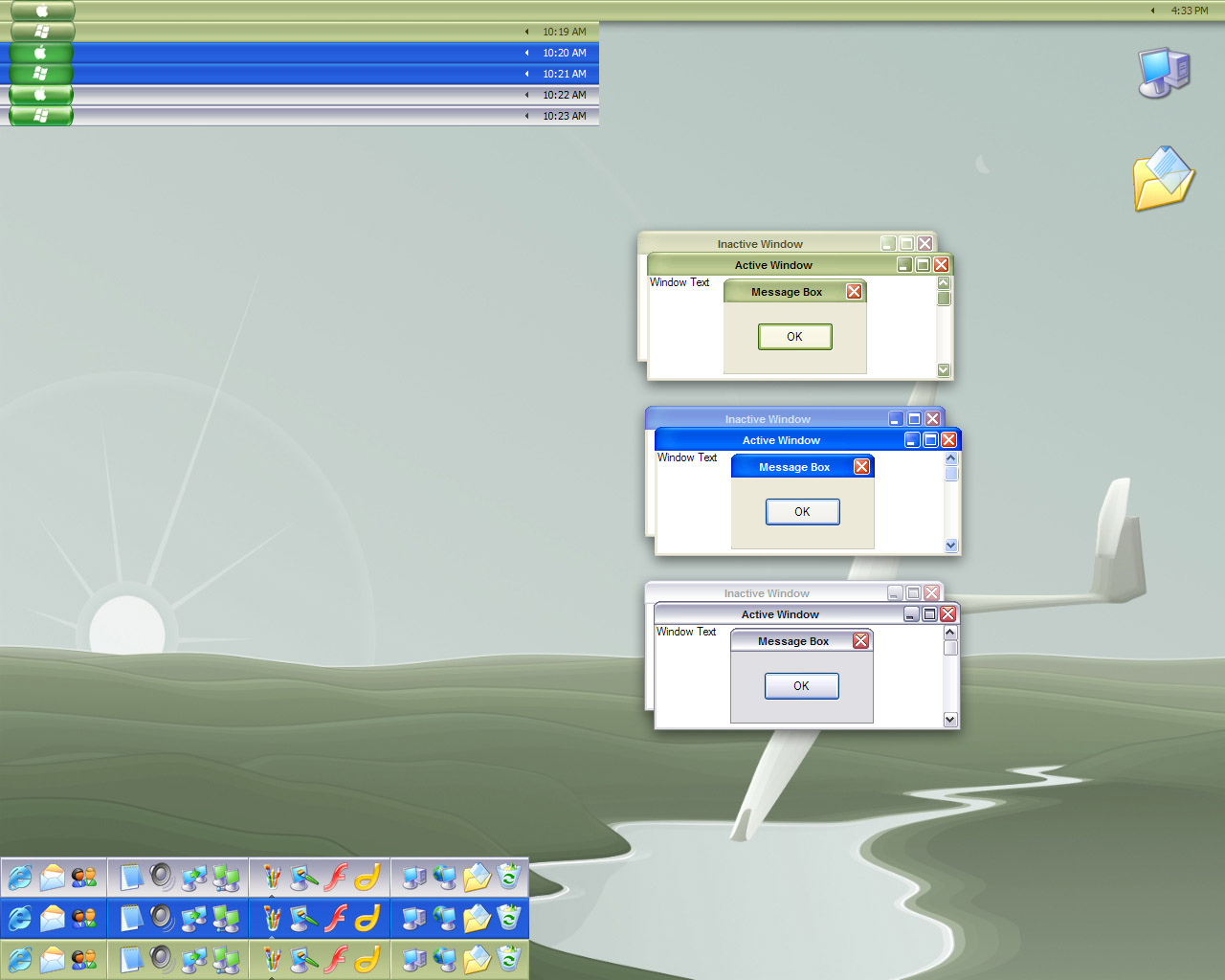Minimize the blue Active Window
This screenshot has height=980, width=1225.
[912, 440]
